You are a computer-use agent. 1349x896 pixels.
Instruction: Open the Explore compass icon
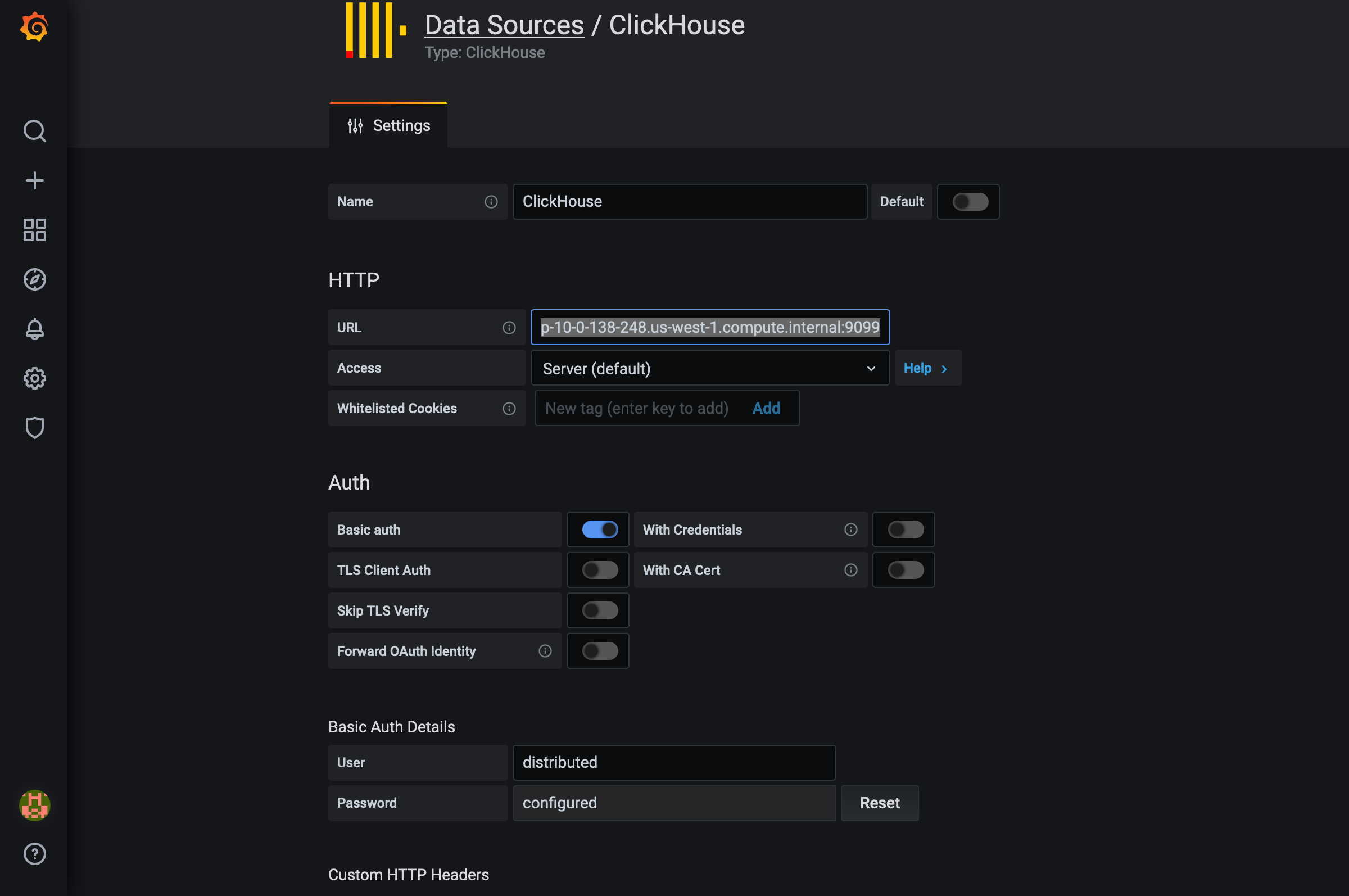pos(34,279)
